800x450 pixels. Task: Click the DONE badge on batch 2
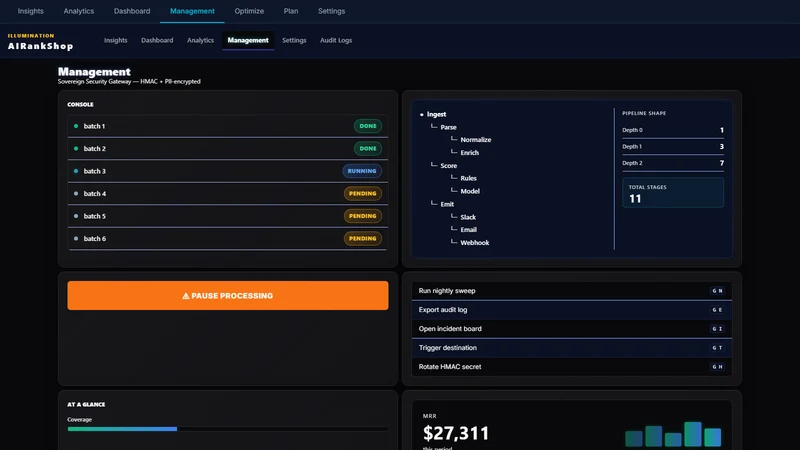click(x=368, y=148)
